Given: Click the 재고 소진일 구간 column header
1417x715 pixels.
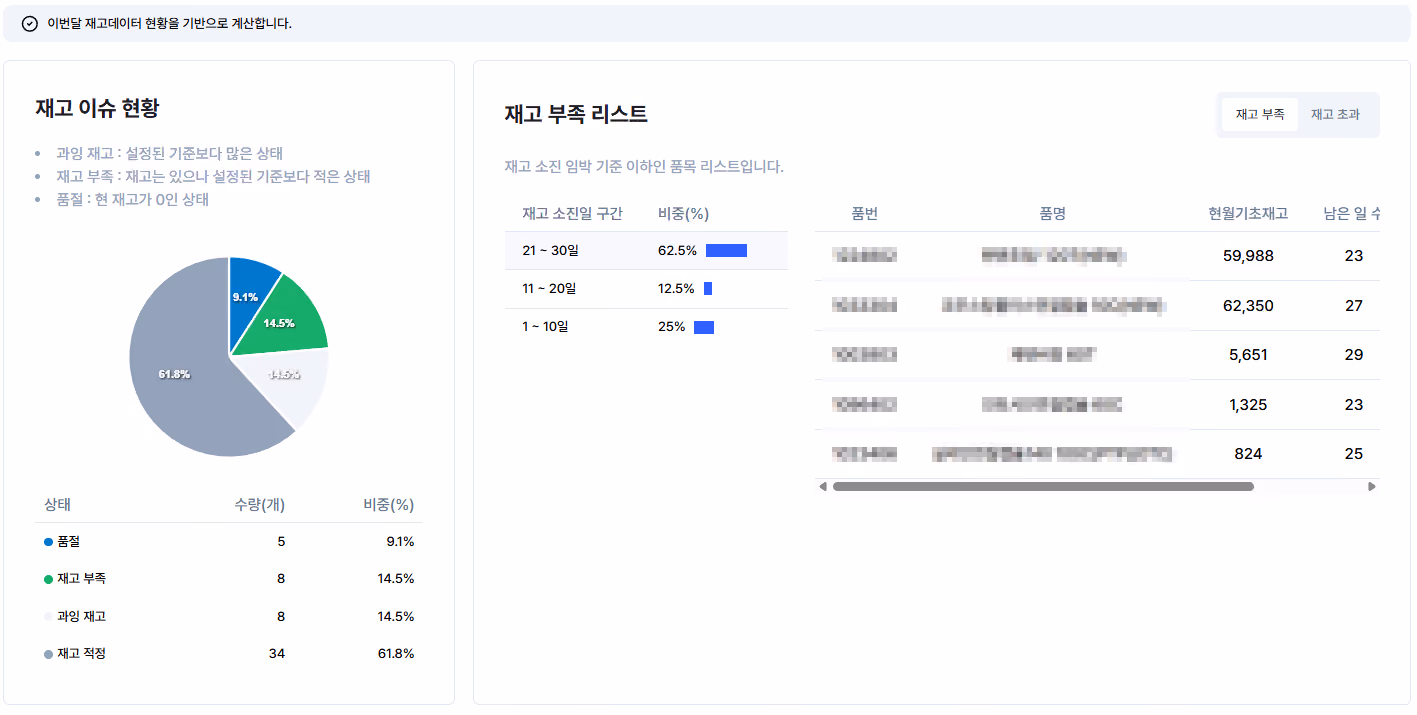Looking at the screenshot, I should [x=572, y=213].
